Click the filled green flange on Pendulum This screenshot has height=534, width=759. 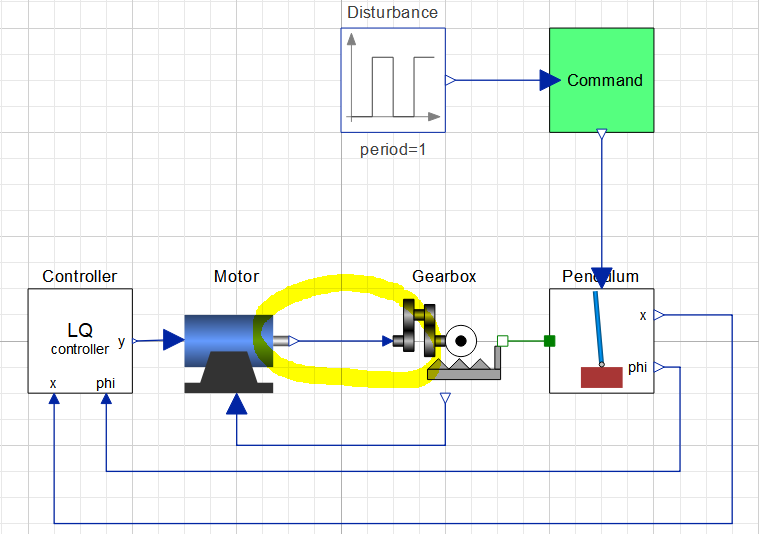coord(549,341)
